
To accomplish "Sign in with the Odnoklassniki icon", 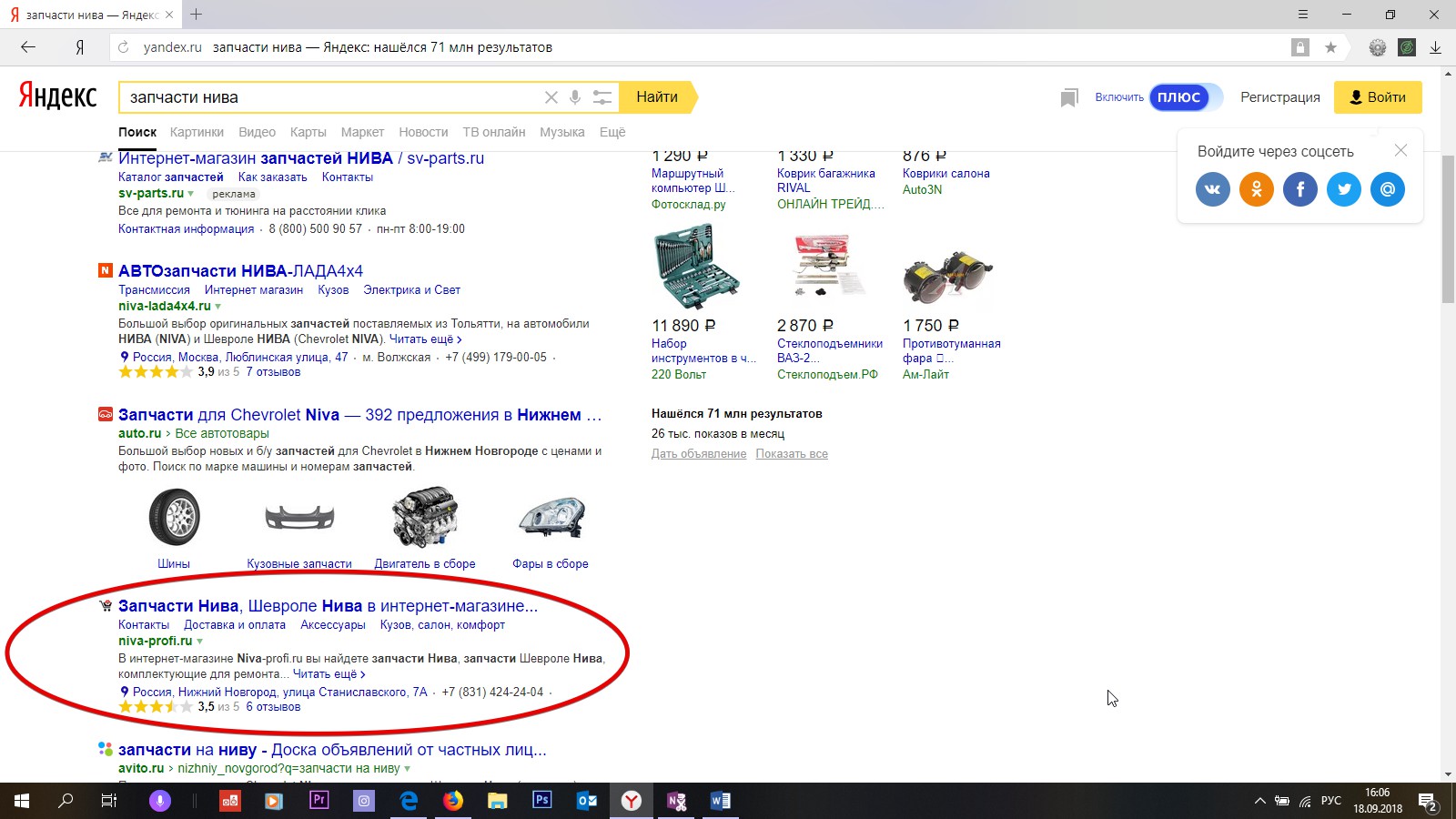I will coord(1257,189).
